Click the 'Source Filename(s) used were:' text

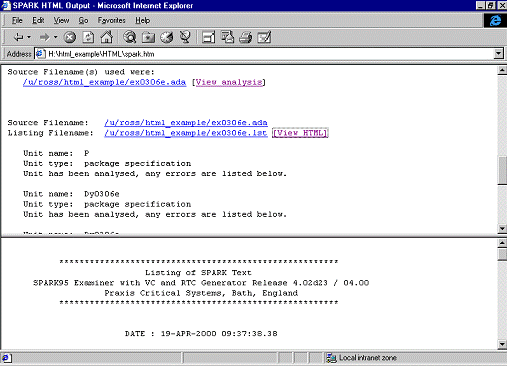tap(81, 72)
